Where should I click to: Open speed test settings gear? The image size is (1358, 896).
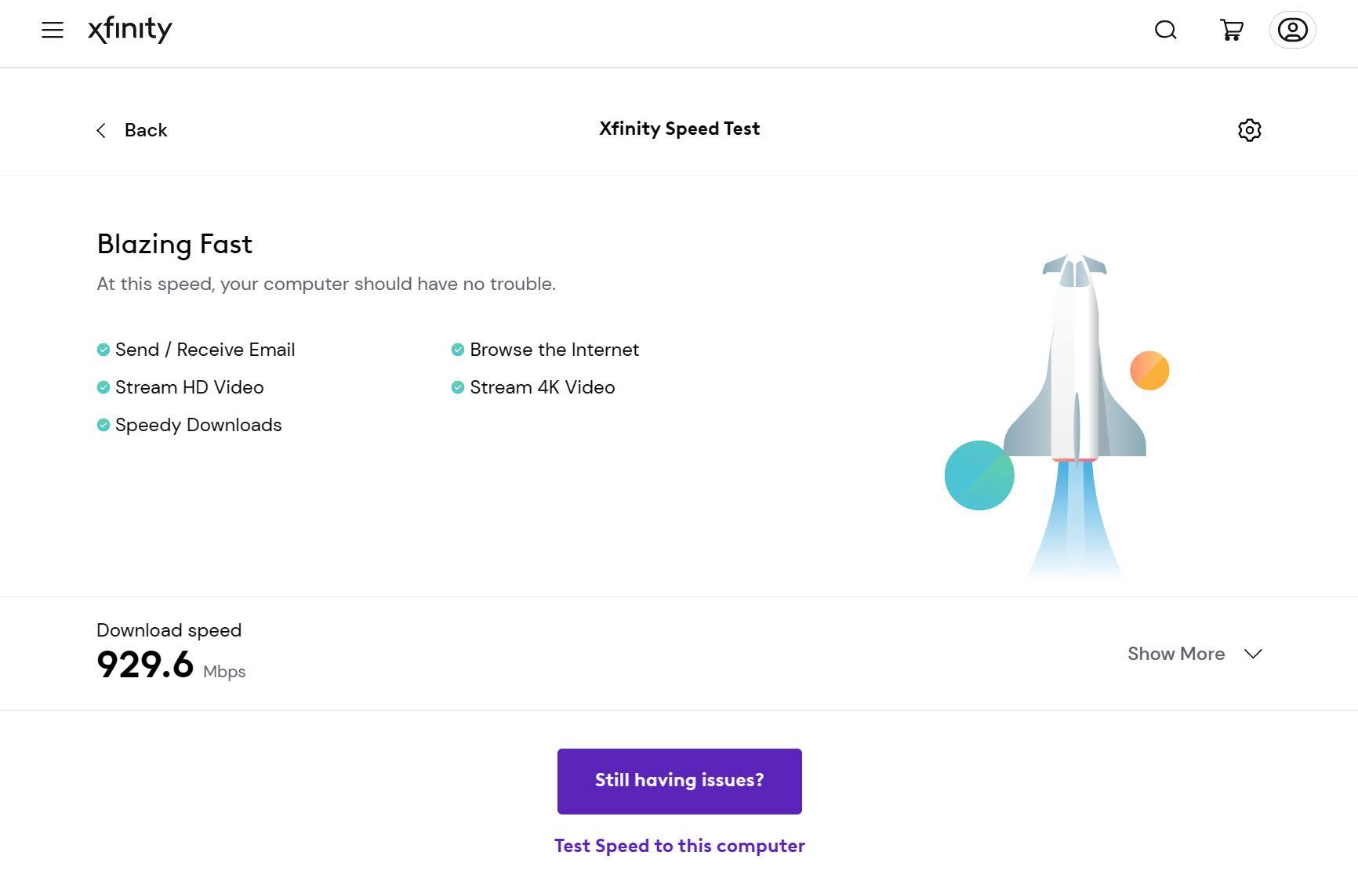click(x=1249, y=130)
